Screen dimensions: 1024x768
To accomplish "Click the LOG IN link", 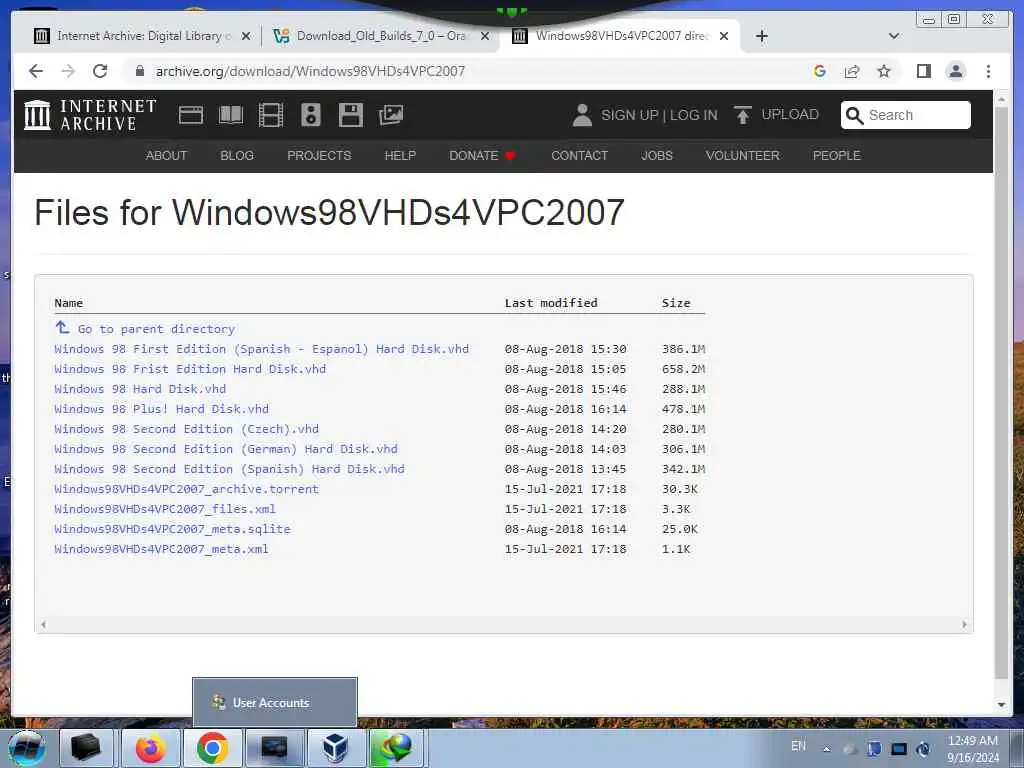I will click(x=694, y=115).
